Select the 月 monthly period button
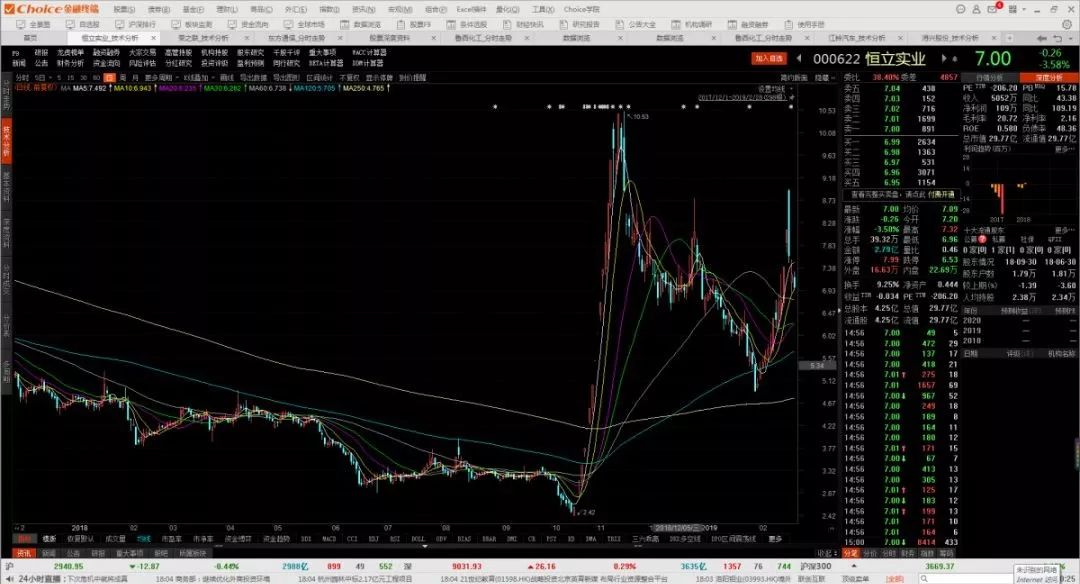Viewport: 1080px width, 584px height. click(135, 78)
